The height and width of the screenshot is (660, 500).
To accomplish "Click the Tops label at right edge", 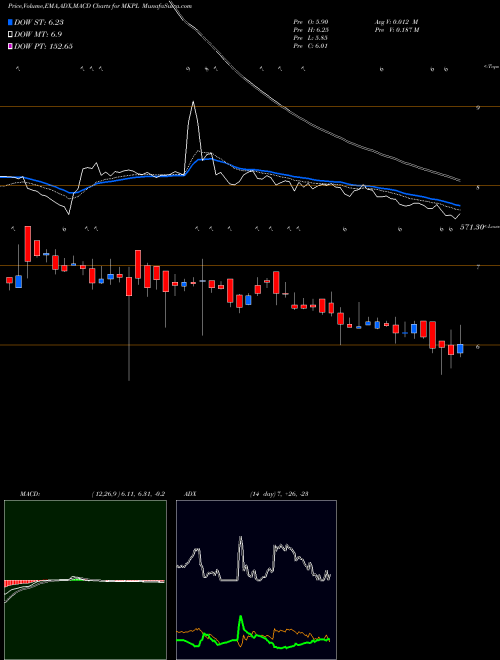I will 491,67.
